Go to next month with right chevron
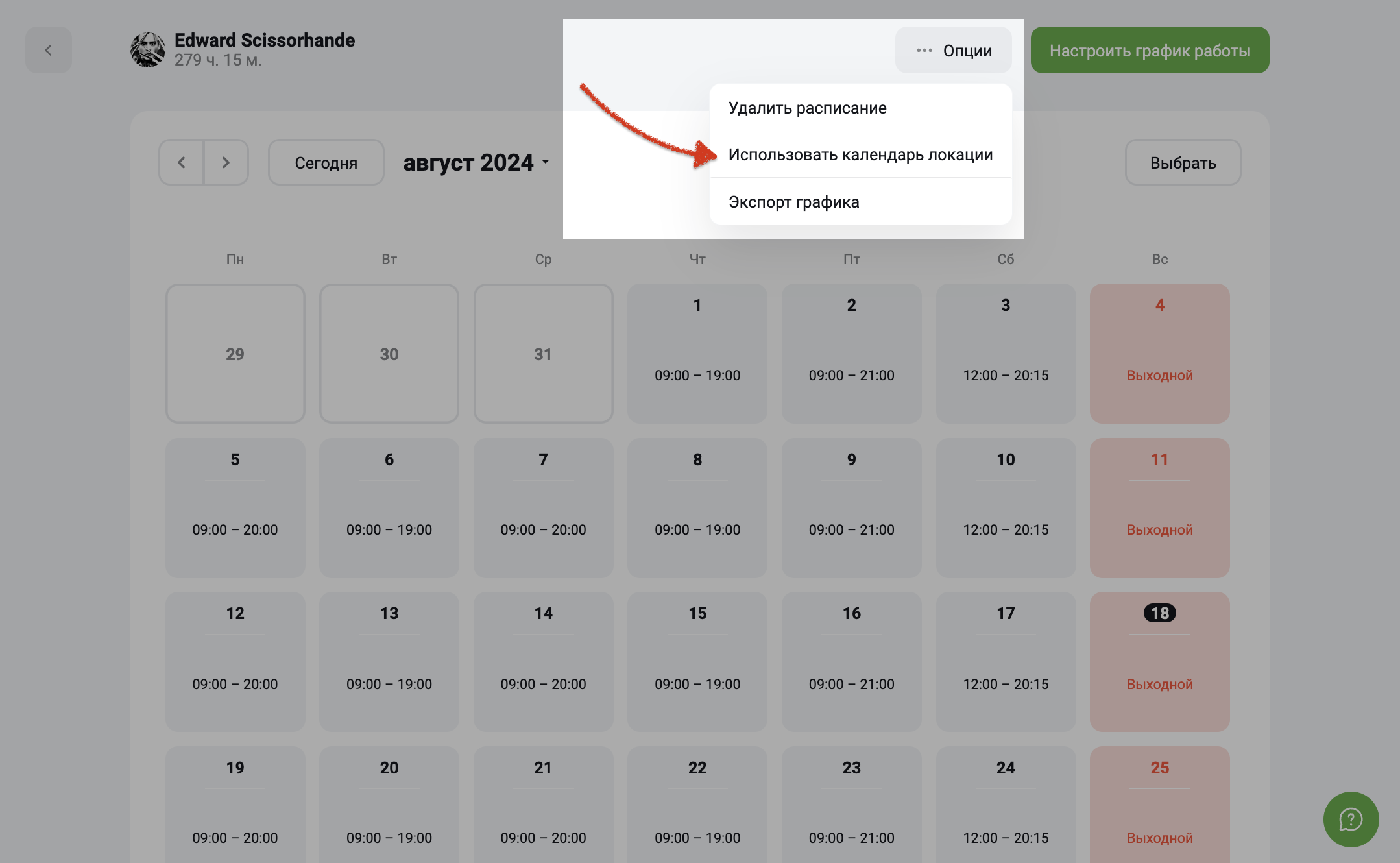This screenshot has height=863, width=1400. click(226, 162)
